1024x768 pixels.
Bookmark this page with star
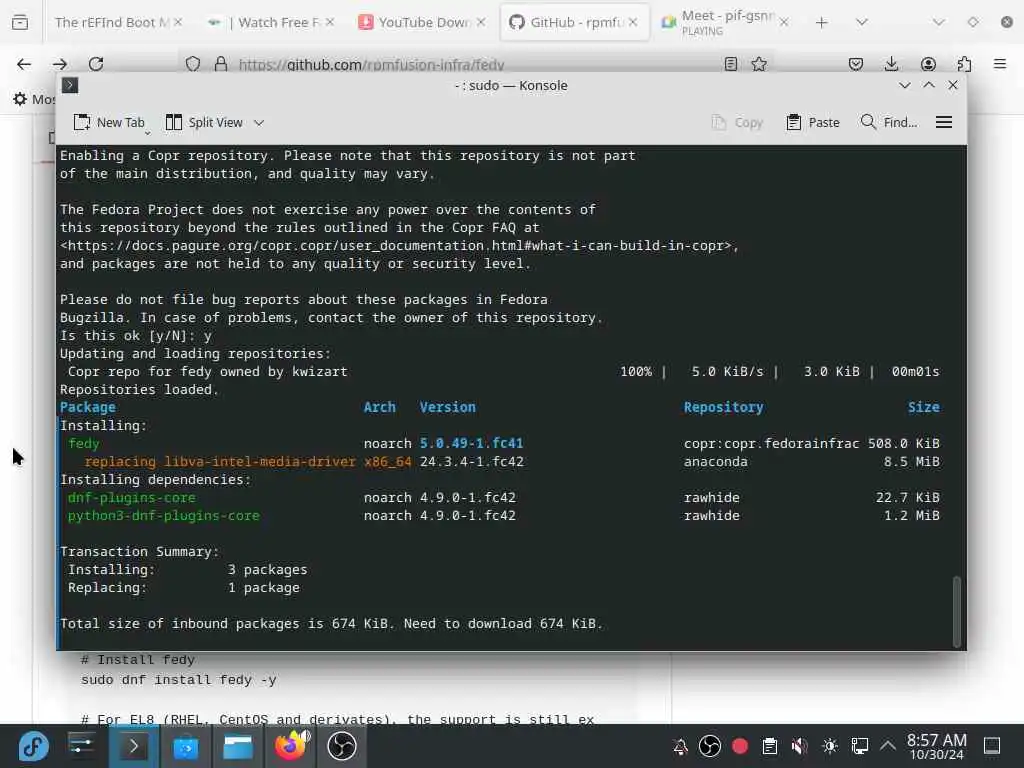pyautogui.click(x=759, y=64)
